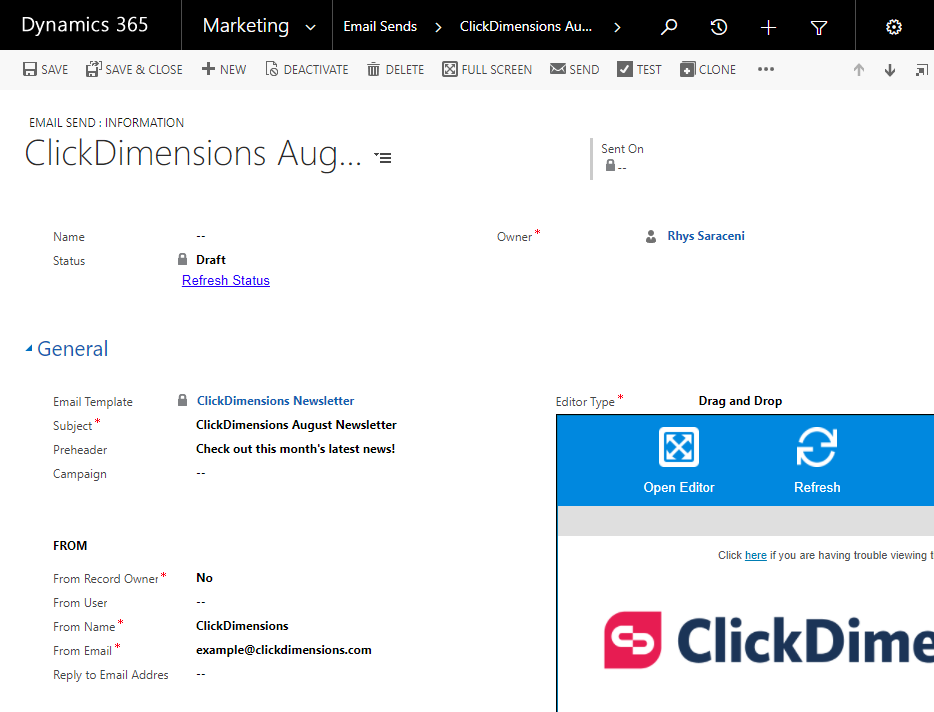Go to the Email Sends breadcrumb
The width and height of the screenshot is (934, 712).
pos(380,27)
